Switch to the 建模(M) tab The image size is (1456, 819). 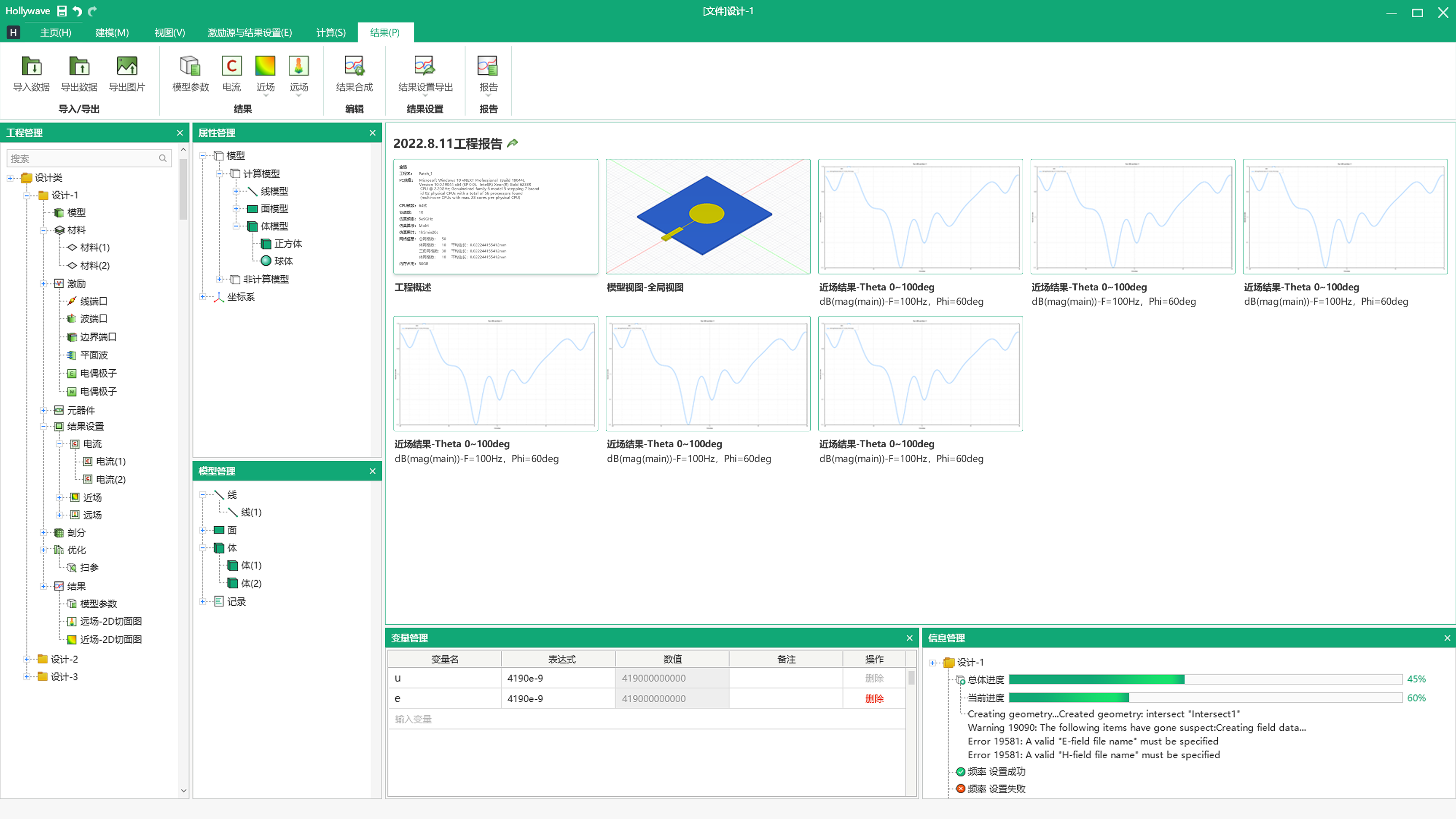[x=112, y=32]
